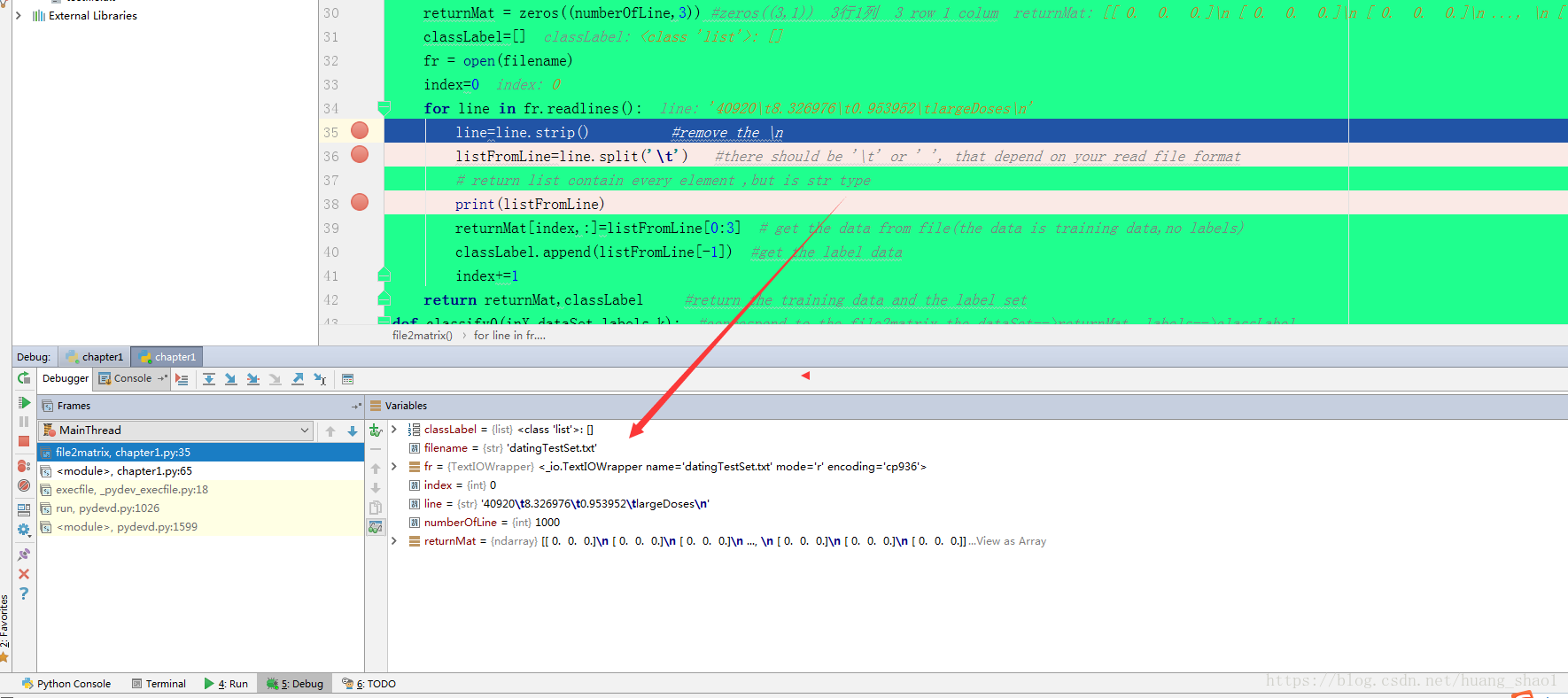Viewport: 1568px width, 698px height.
Task: Click 'for line in fr....' breadcrumb
Action: [x=509, y=336]
